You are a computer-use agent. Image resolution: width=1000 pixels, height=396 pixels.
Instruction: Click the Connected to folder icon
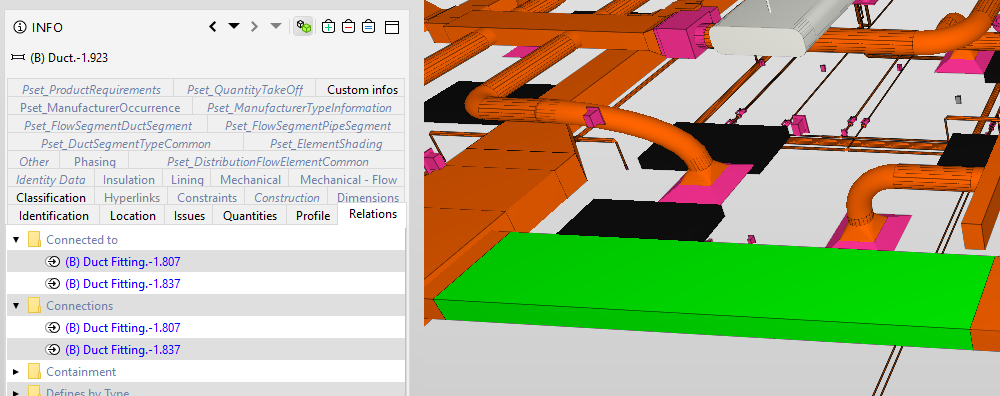[x=34, y=240]
